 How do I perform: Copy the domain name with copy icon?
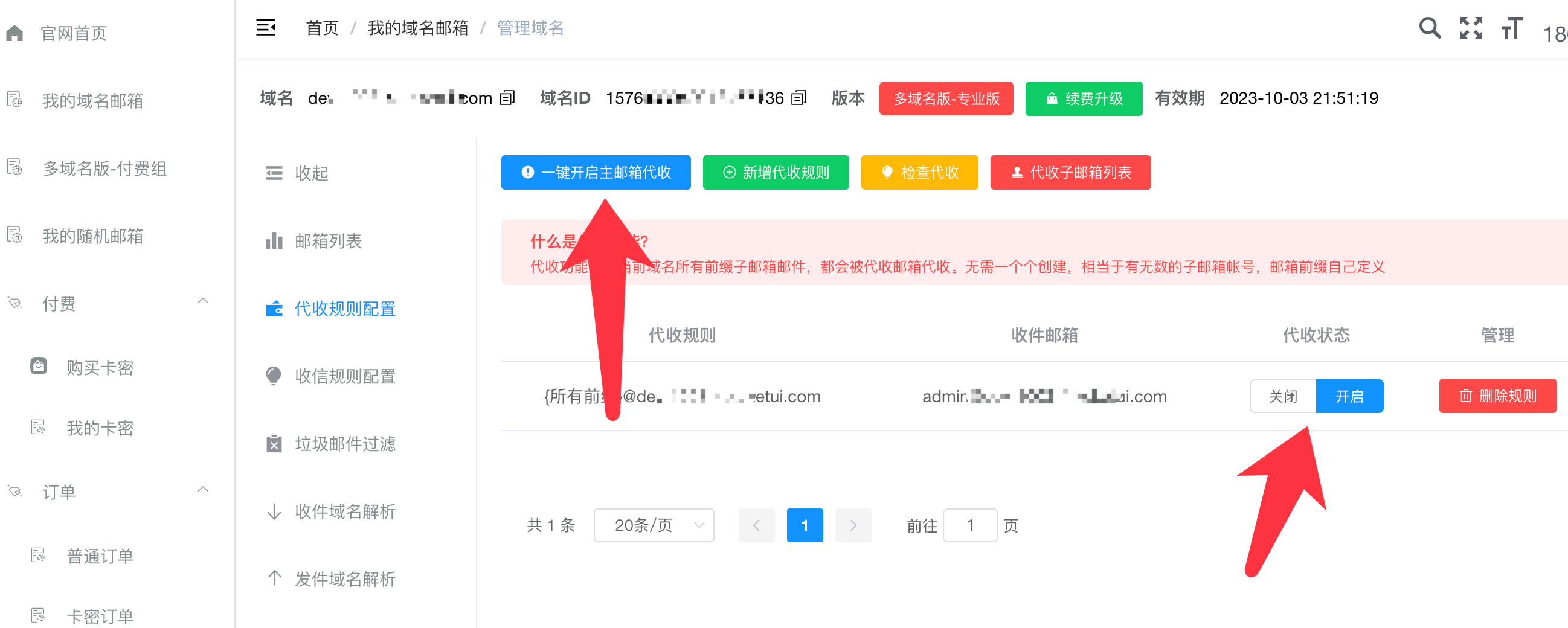point(507,97)
